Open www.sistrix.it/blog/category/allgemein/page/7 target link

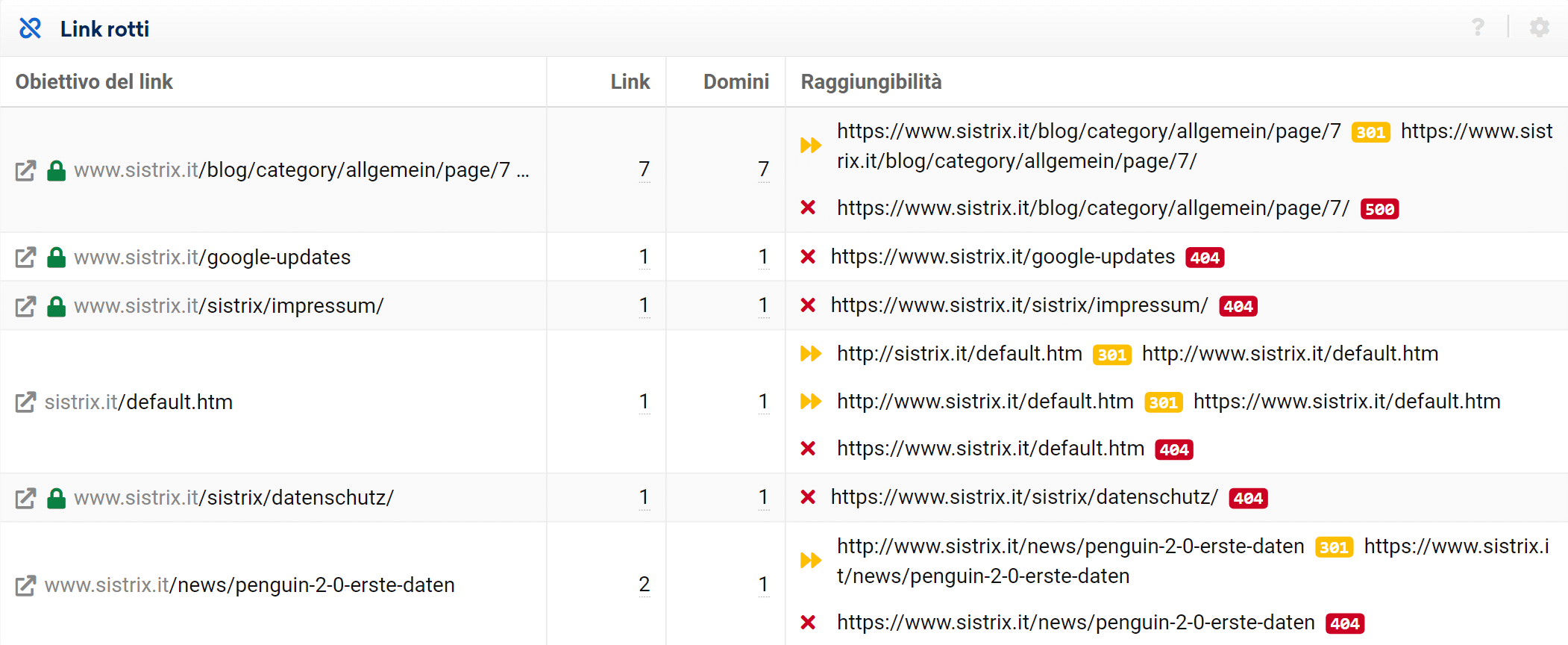point(301,170)
